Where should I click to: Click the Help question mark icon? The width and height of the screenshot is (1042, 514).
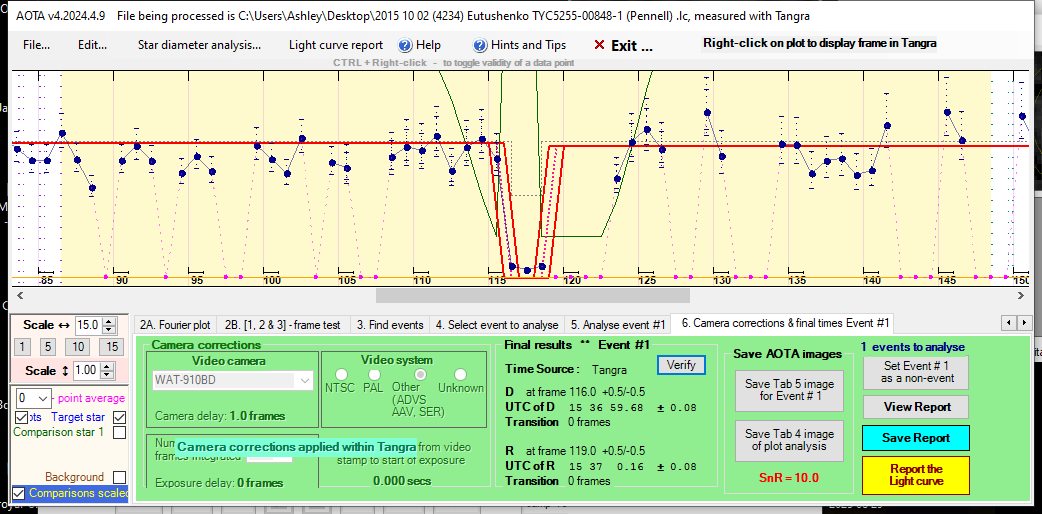[x=405, y=45]
